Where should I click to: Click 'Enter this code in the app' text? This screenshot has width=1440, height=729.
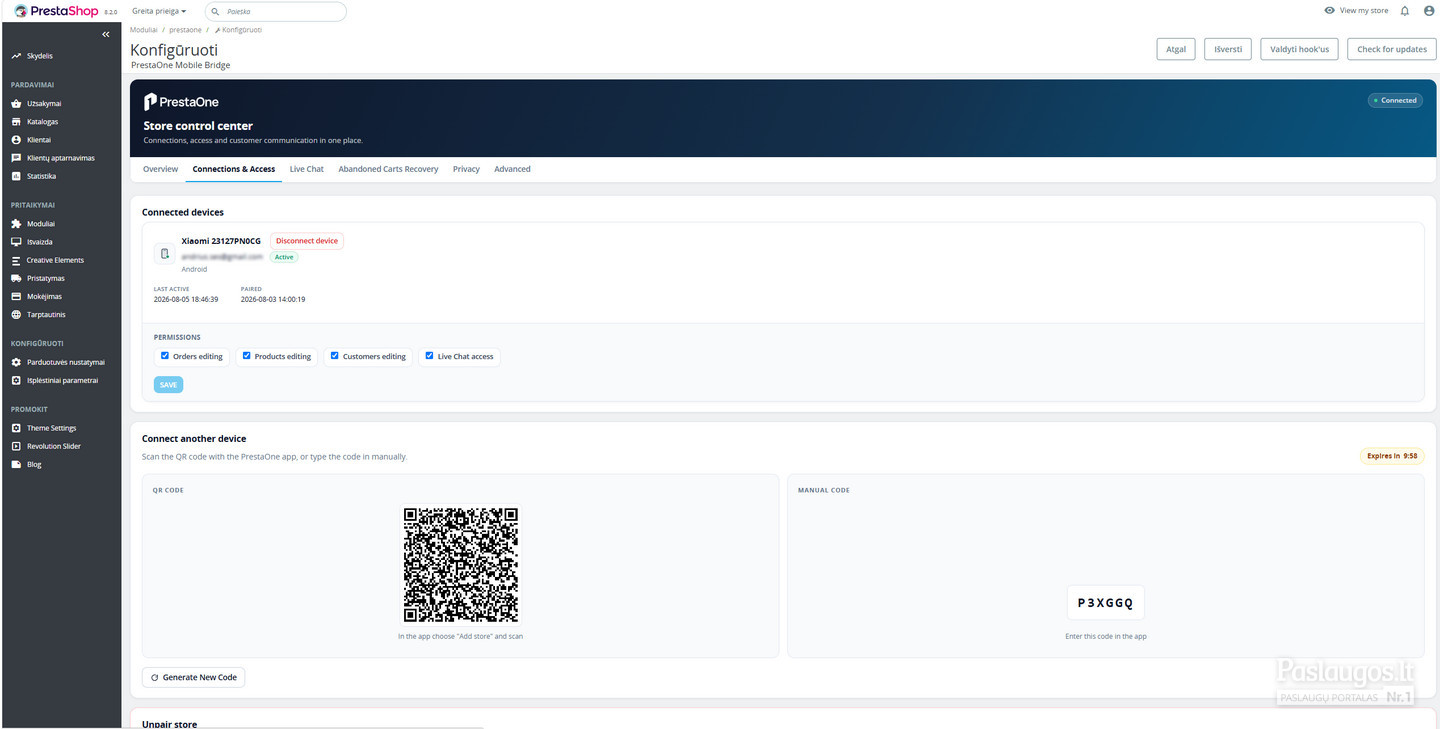pos(1106,636)
